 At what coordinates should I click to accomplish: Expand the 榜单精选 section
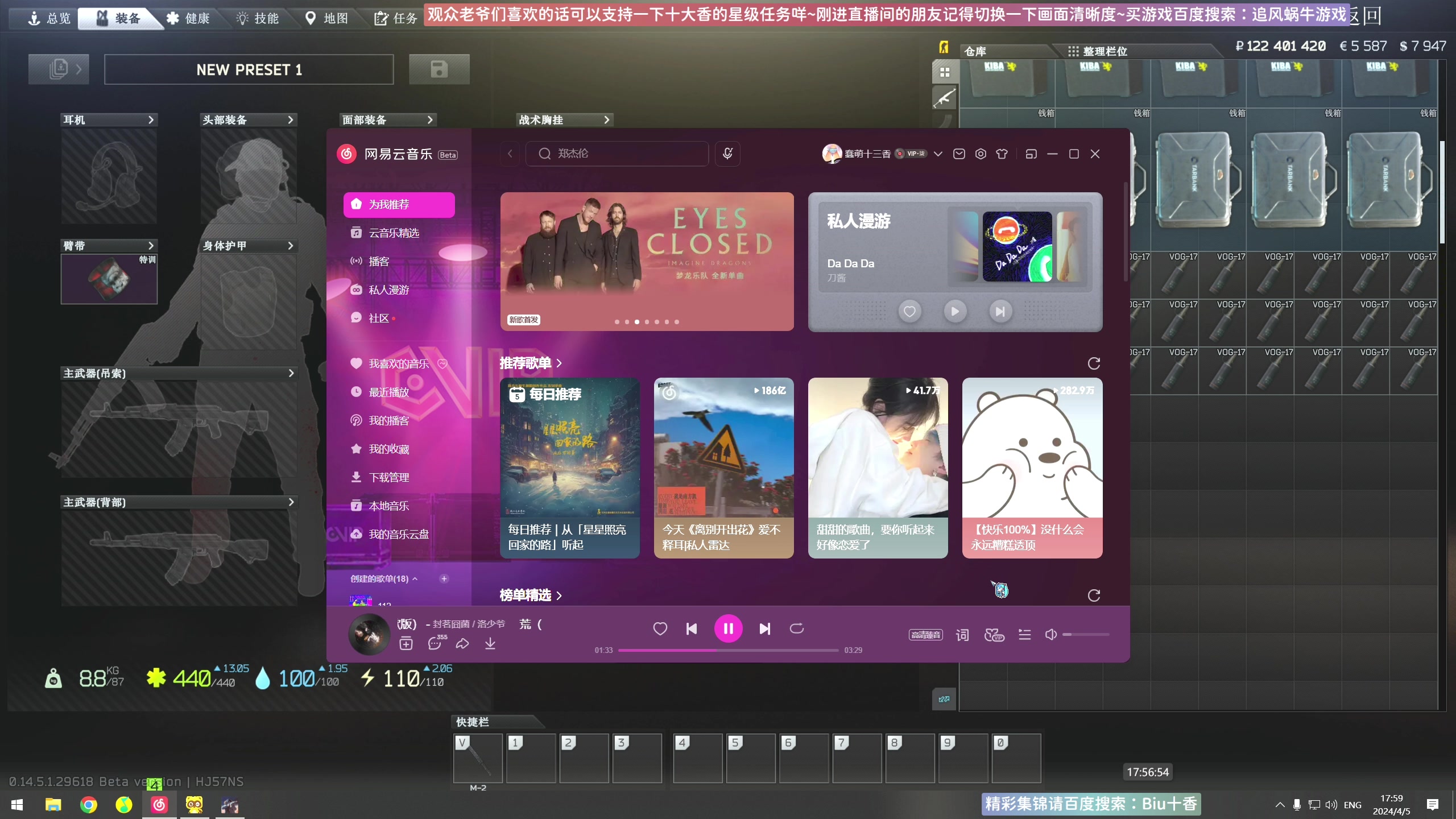pyautogui.click(x=531, y=595)
